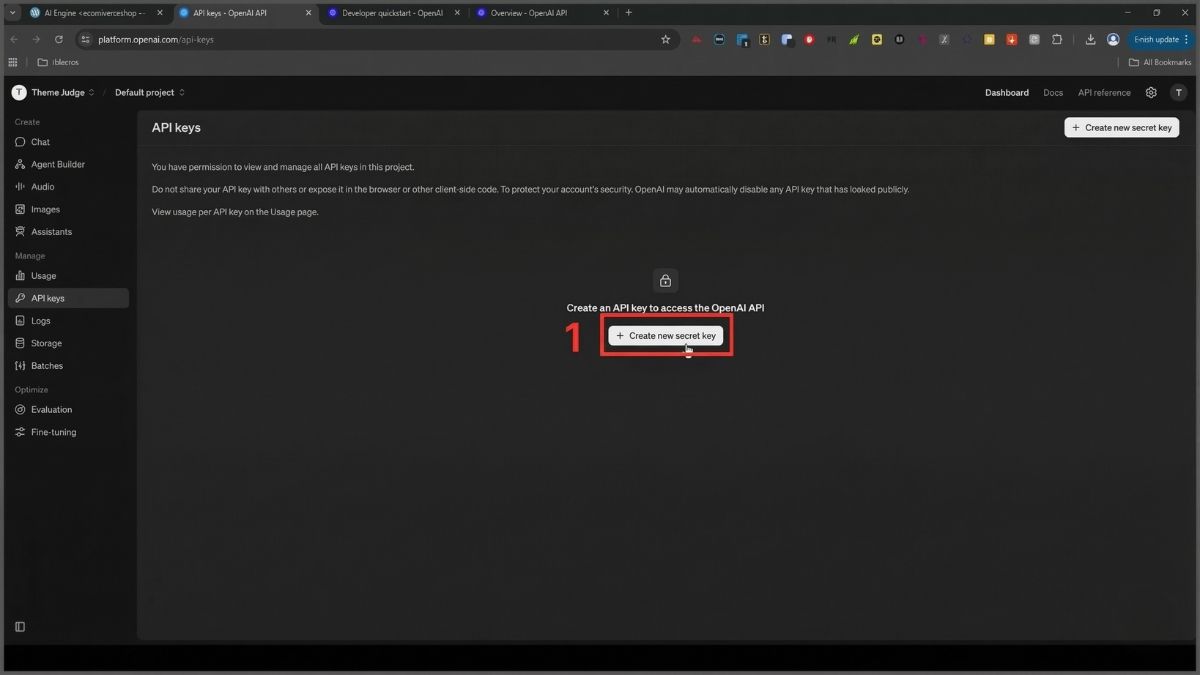
Task: Click the API reference nav link
Action: pyautogui.click(x=1104, y=92)
